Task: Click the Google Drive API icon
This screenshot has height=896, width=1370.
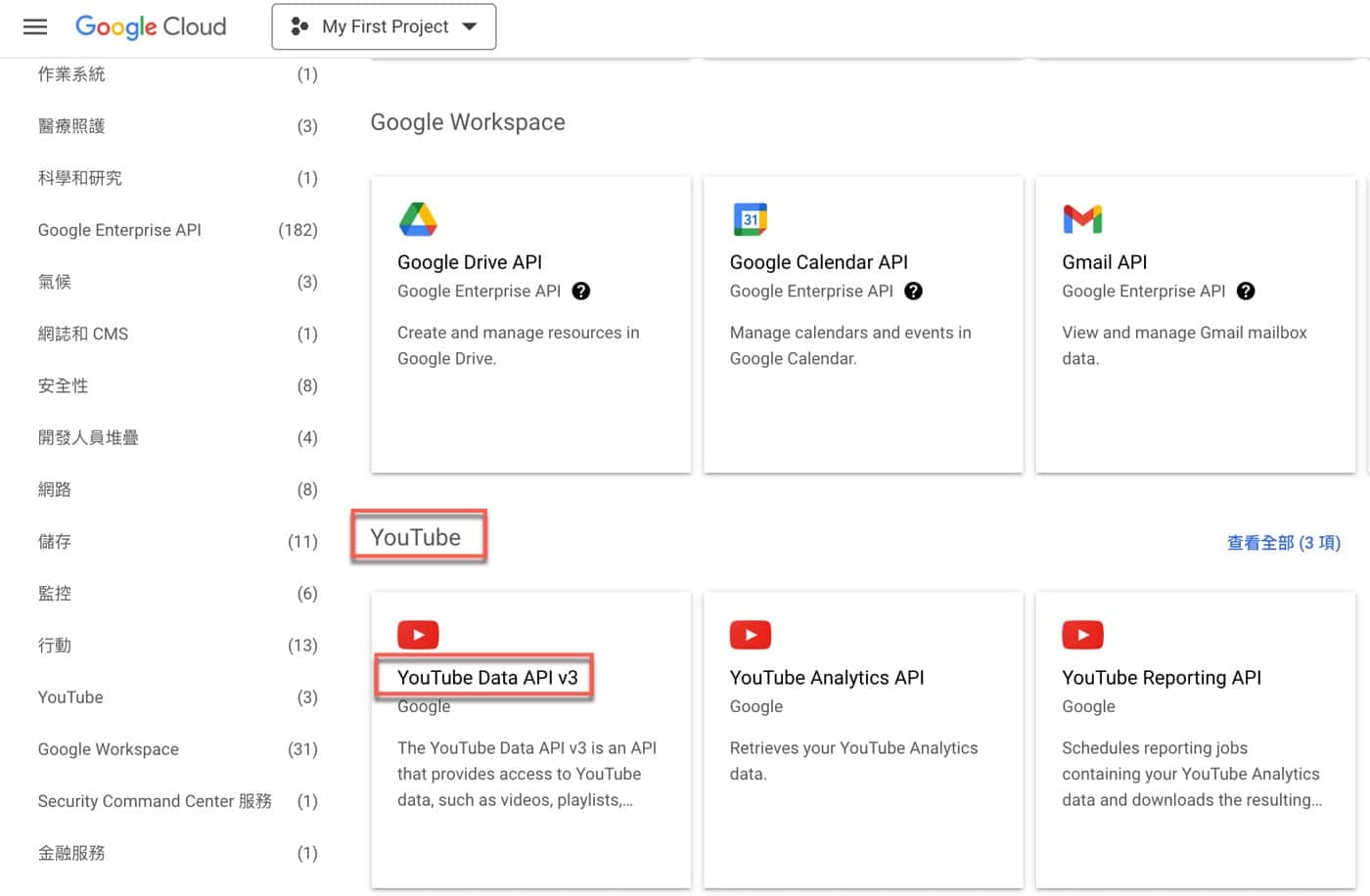Action: tap(418, 219)
